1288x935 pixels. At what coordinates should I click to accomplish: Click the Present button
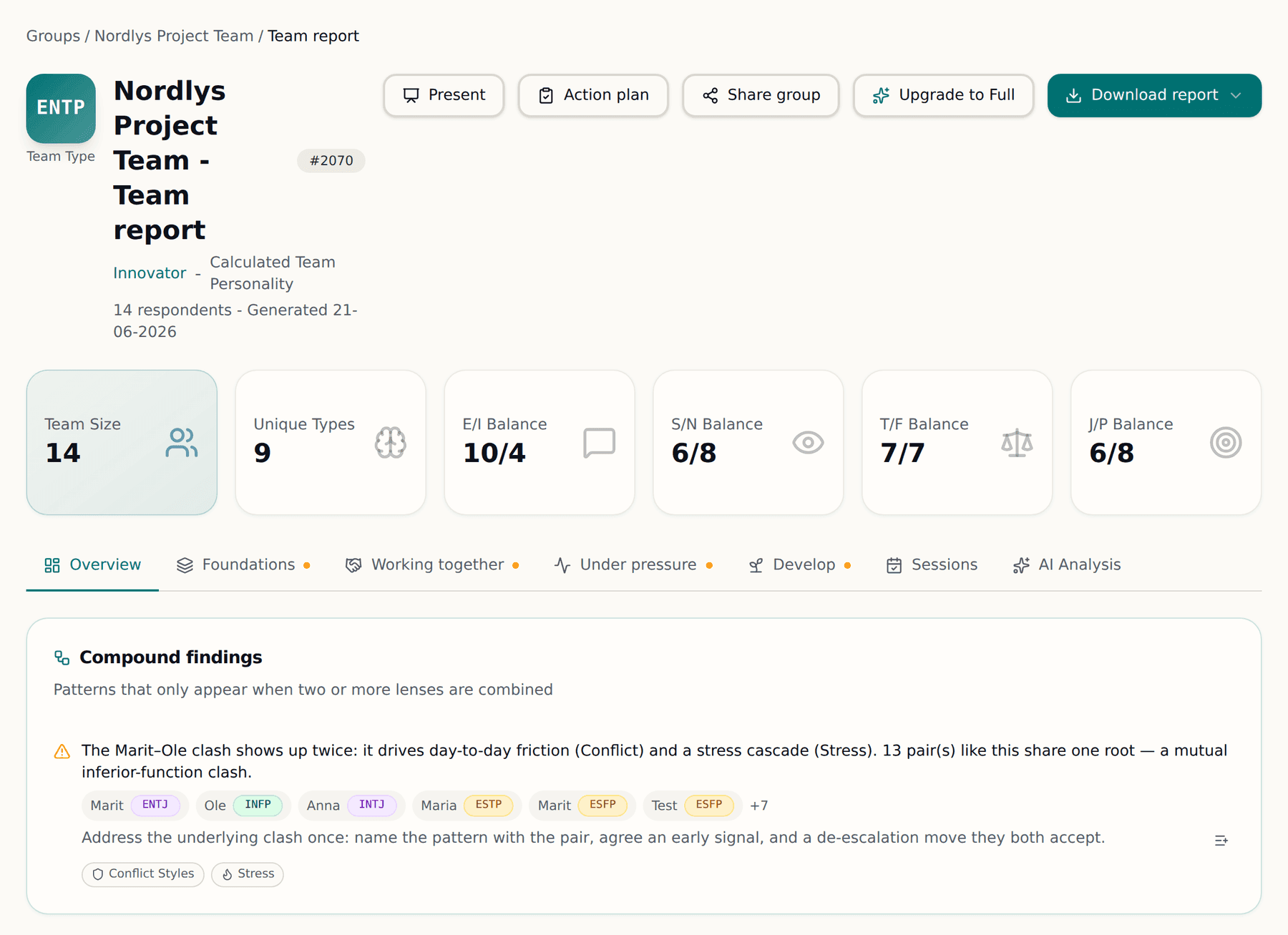click(444, 95)
